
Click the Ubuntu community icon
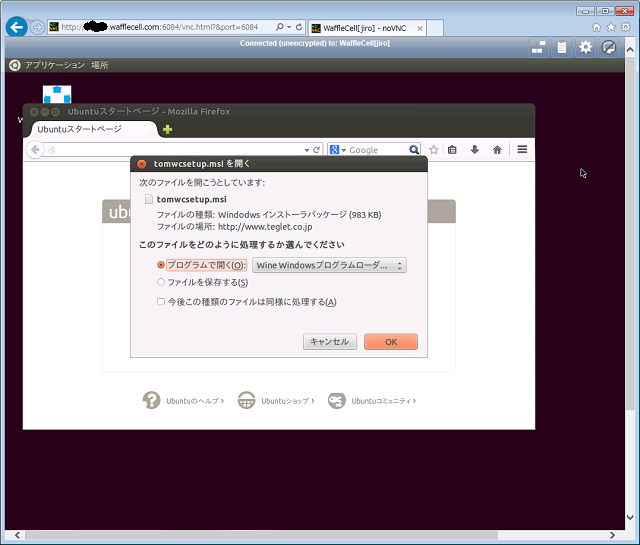(x=337, y=400)
